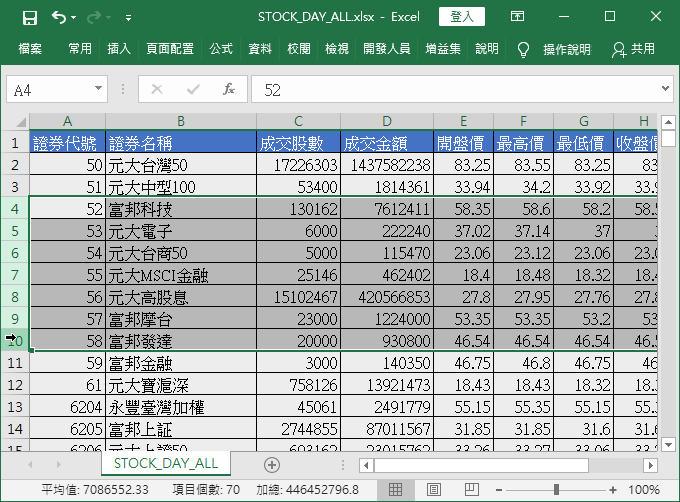Switch to the 插入 ribbon tab

119,49
